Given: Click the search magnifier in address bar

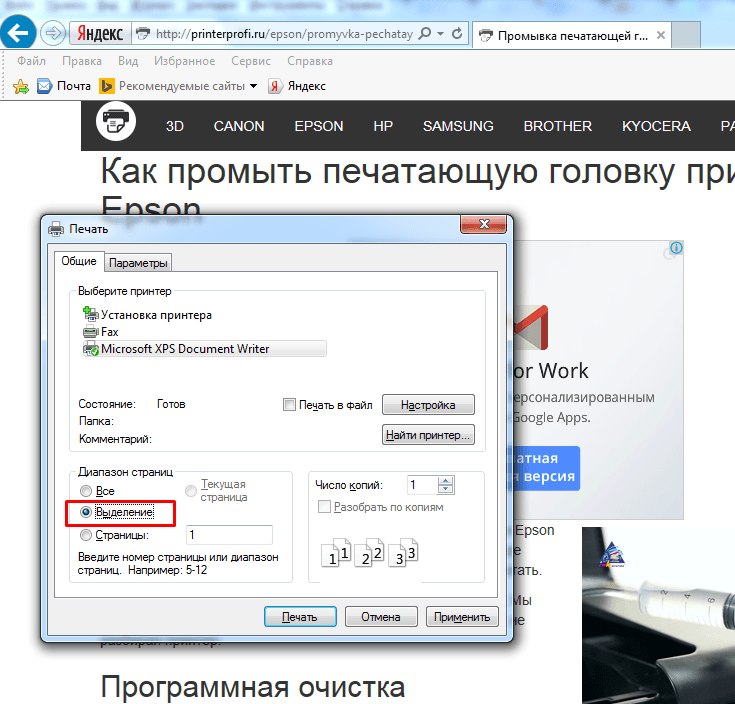Looking at the screenshot, I should pyautogui.click(x=425, y=34).
